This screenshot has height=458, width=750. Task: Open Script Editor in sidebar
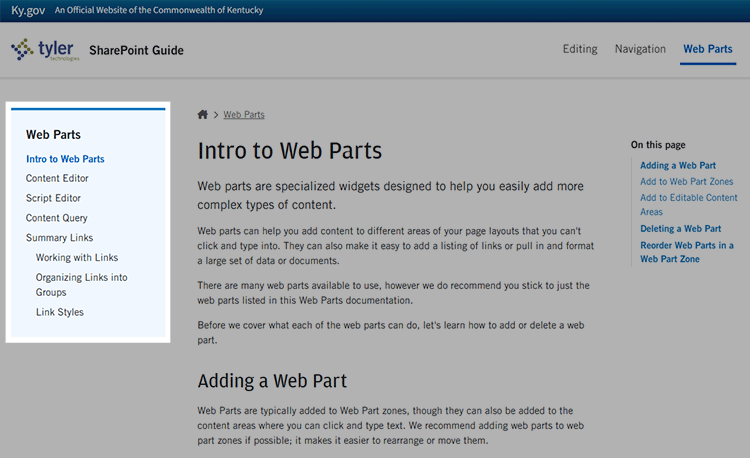pos(53,198)
